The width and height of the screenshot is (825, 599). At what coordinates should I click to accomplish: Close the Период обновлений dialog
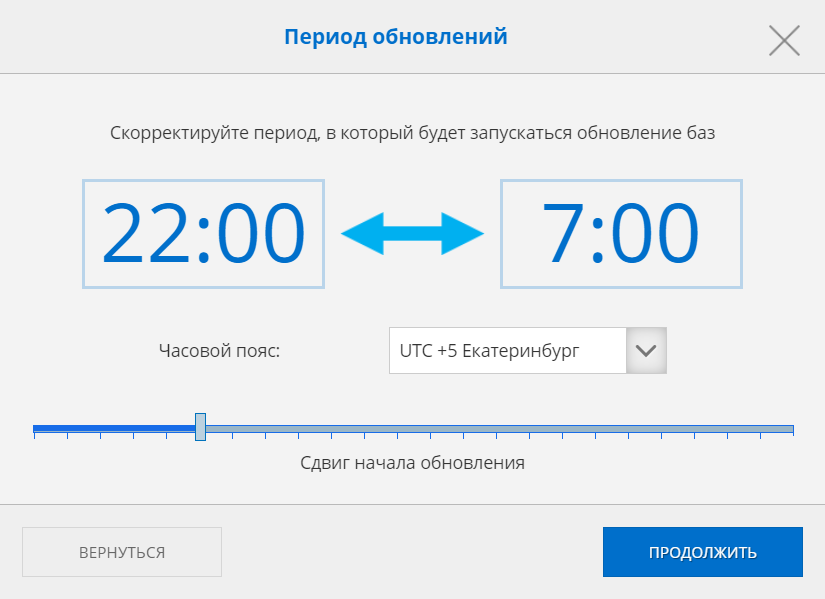784,40
